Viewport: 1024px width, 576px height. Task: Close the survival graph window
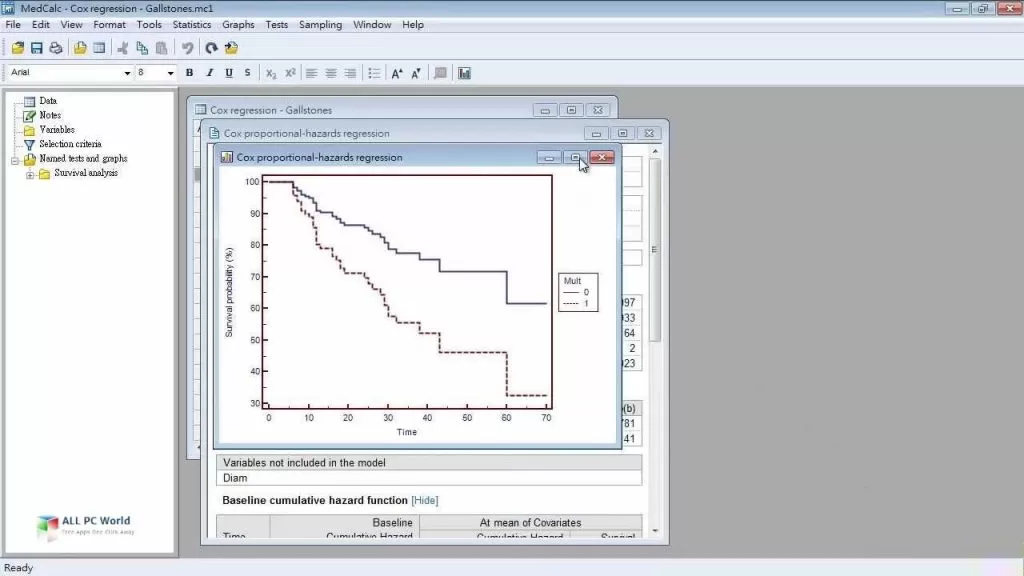602,157
